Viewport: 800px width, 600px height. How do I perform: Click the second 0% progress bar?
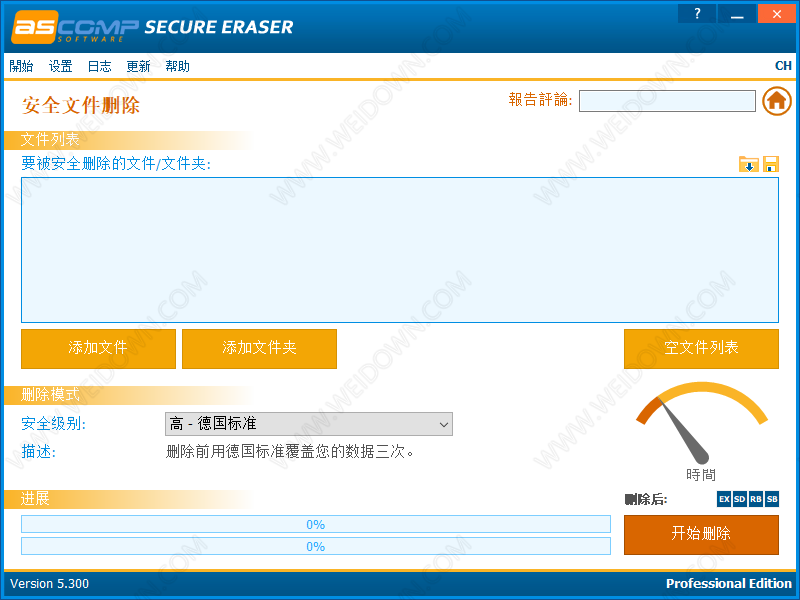point(316,546)
